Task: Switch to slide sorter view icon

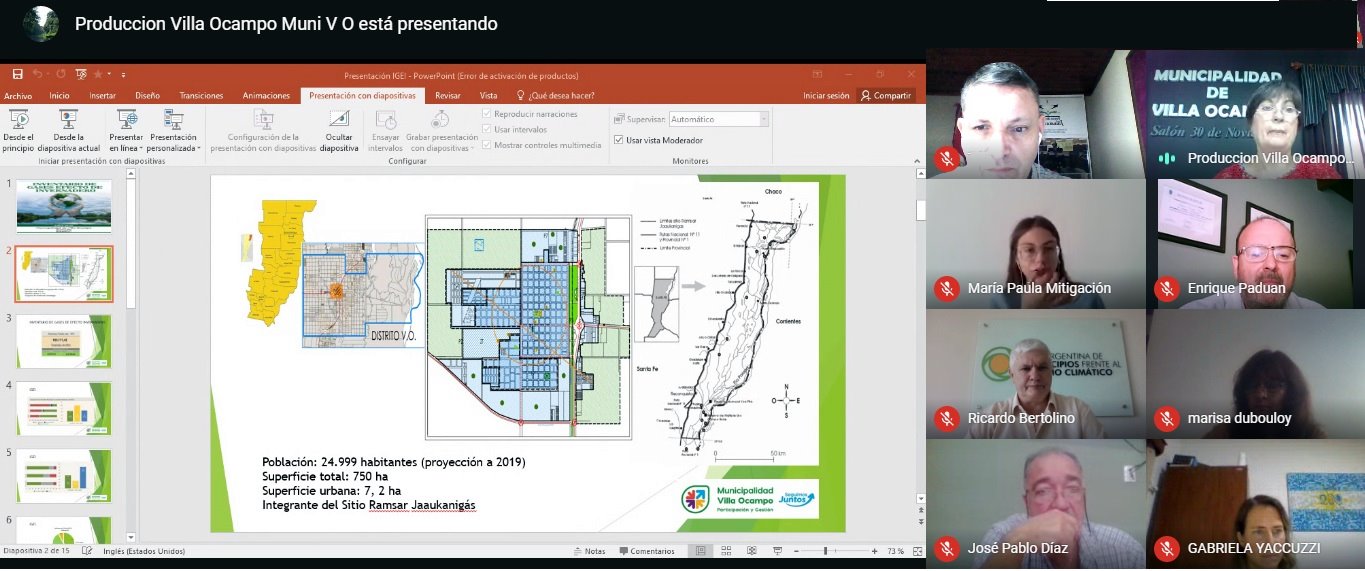Action: [x=724, y=551]
